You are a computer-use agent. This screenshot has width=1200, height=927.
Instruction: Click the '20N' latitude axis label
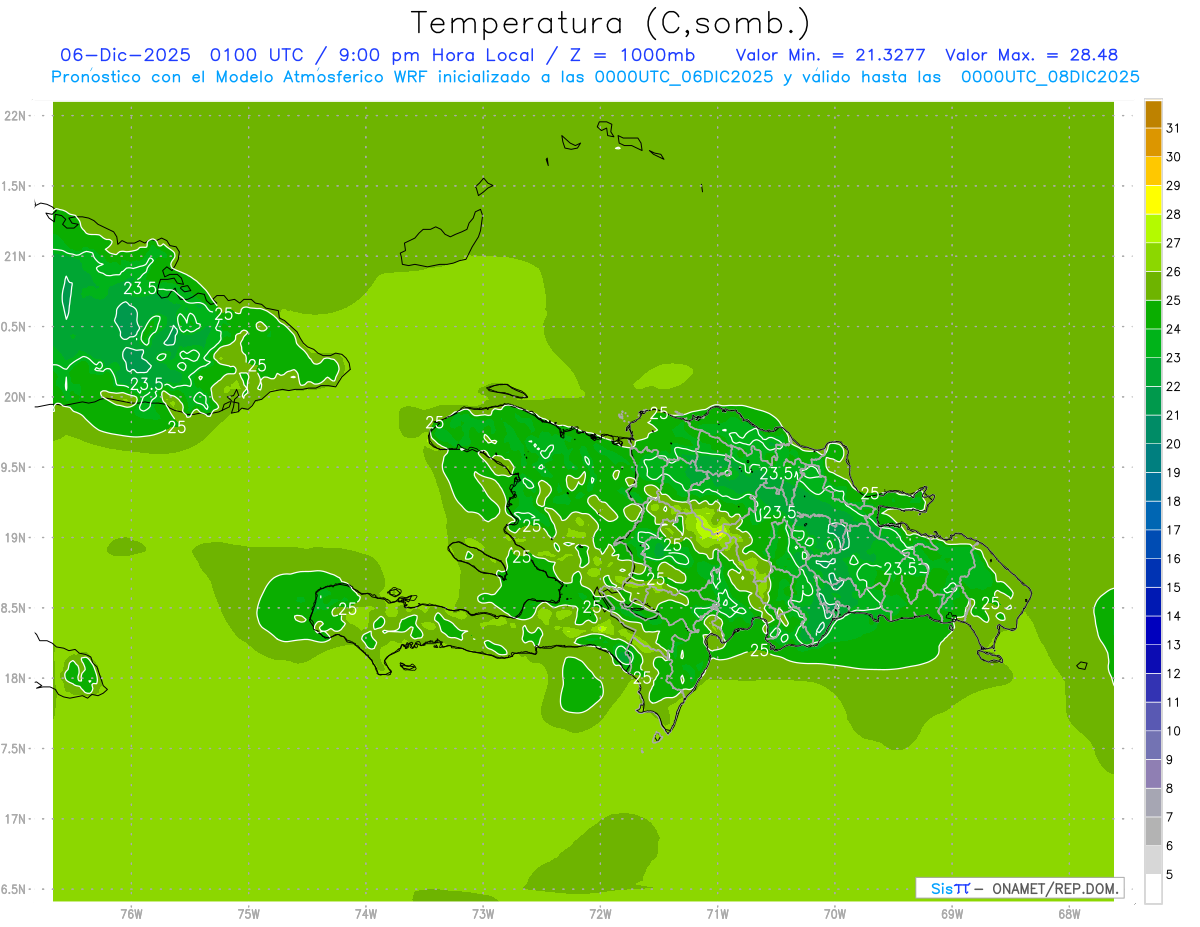tap(15, 397)
